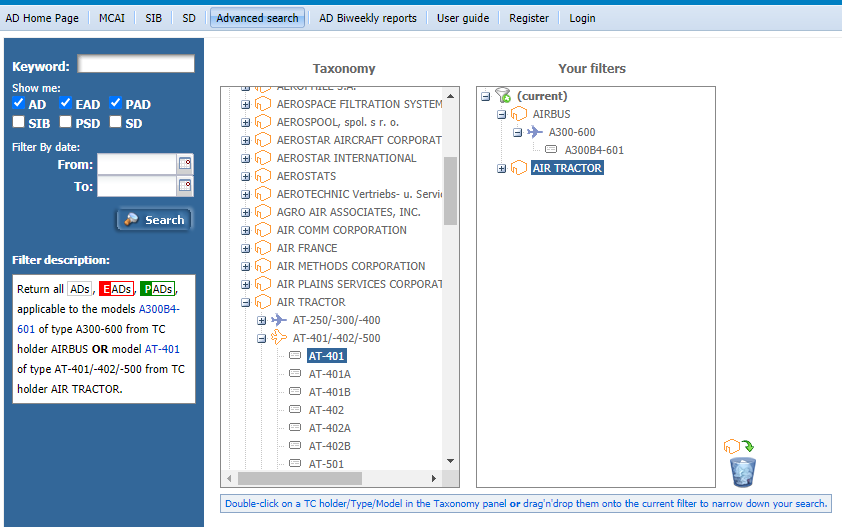Click the AIRBUS holder icon in Your filters
842x527 pixels.
519,114
